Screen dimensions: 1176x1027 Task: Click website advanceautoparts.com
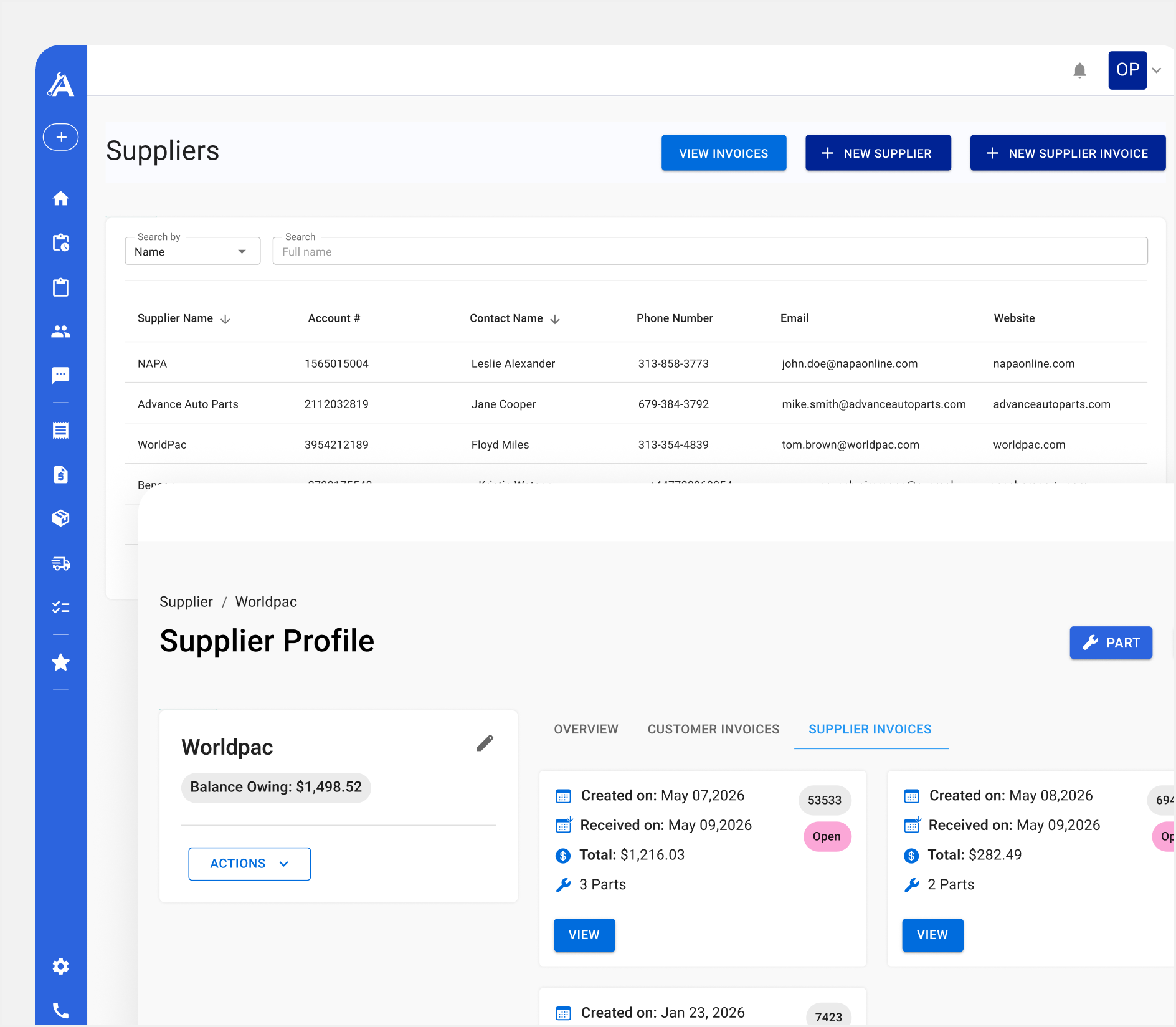pos(1051,404)
